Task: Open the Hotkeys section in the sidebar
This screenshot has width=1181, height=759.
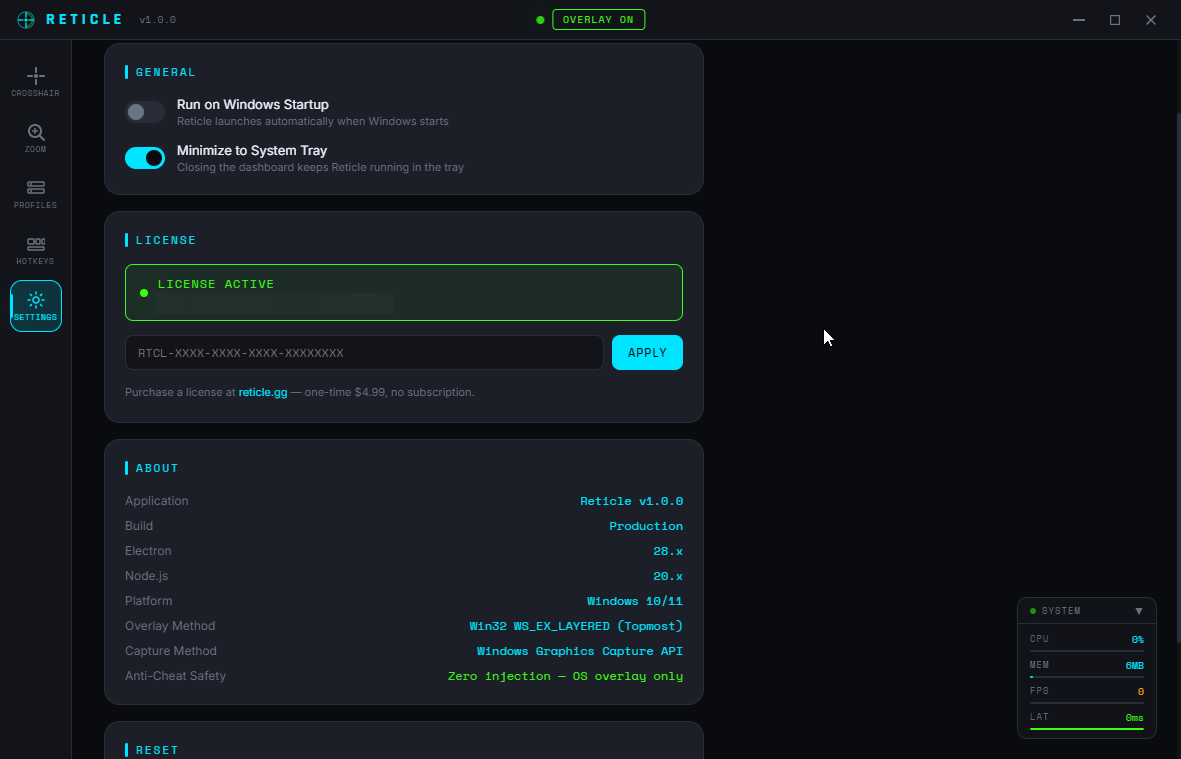Action: click(x=35, y=251)
